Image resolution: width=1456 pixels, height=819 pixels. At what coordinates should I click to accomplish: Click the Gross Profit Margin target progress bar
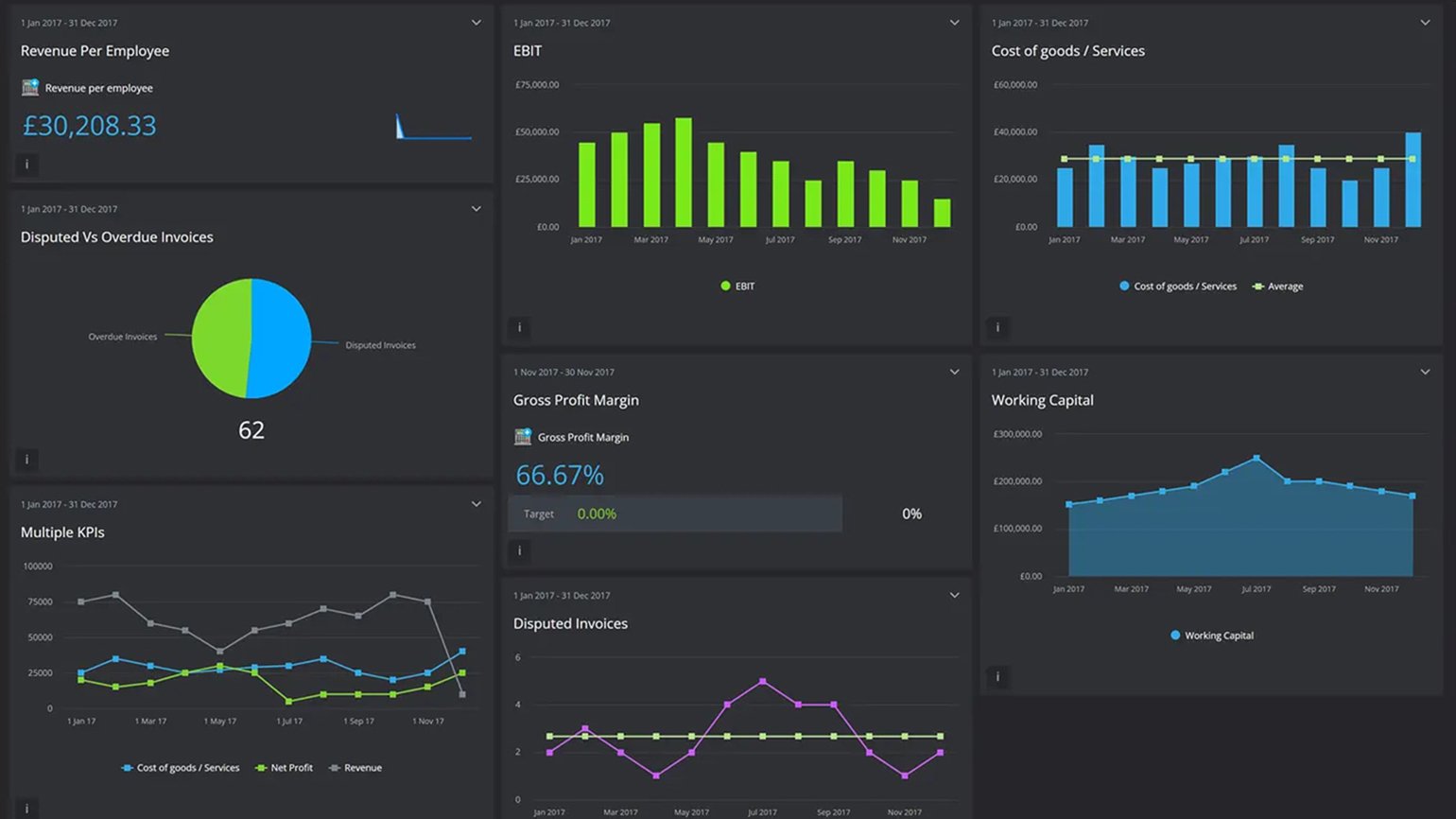pyautogui.click(x=675, y=514)
